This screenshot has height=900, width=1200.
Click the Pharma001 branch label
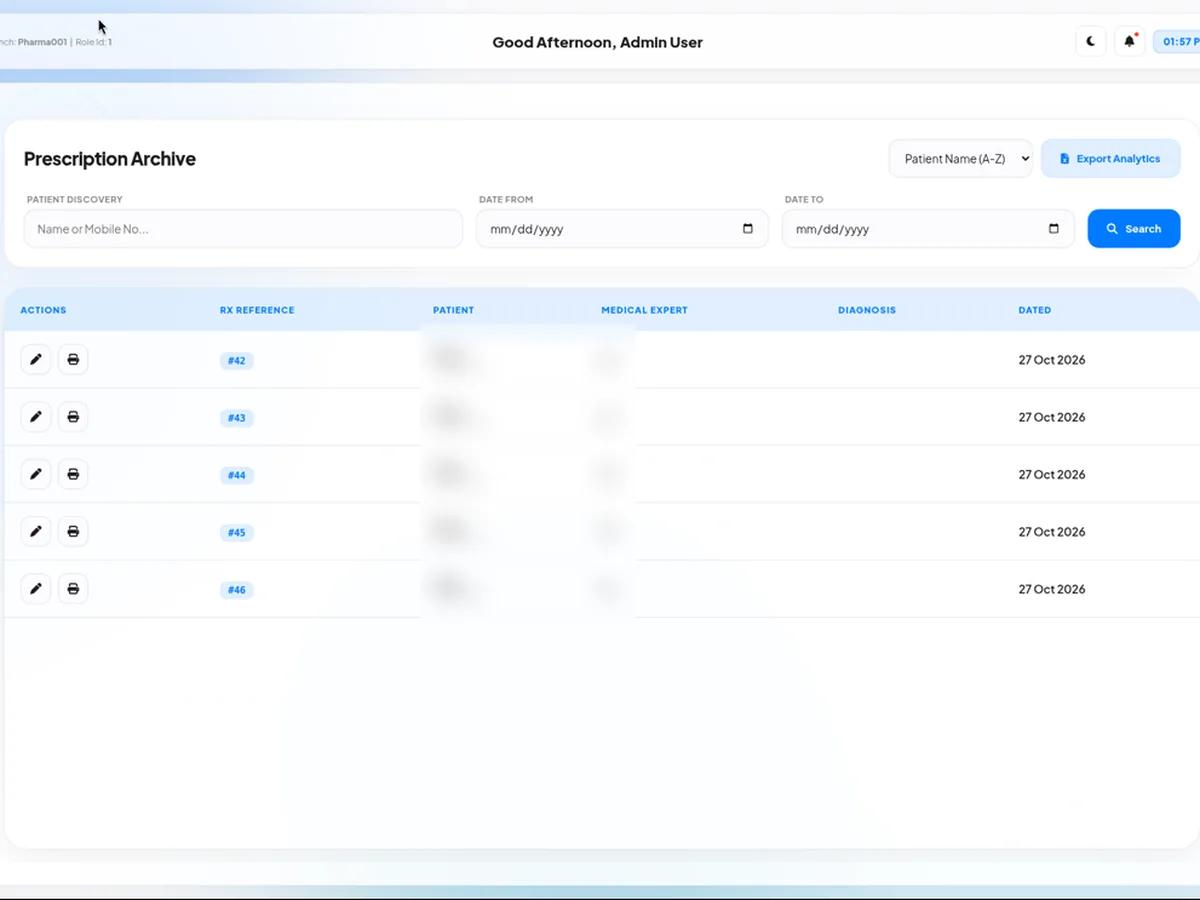click(x=42, y=42)
